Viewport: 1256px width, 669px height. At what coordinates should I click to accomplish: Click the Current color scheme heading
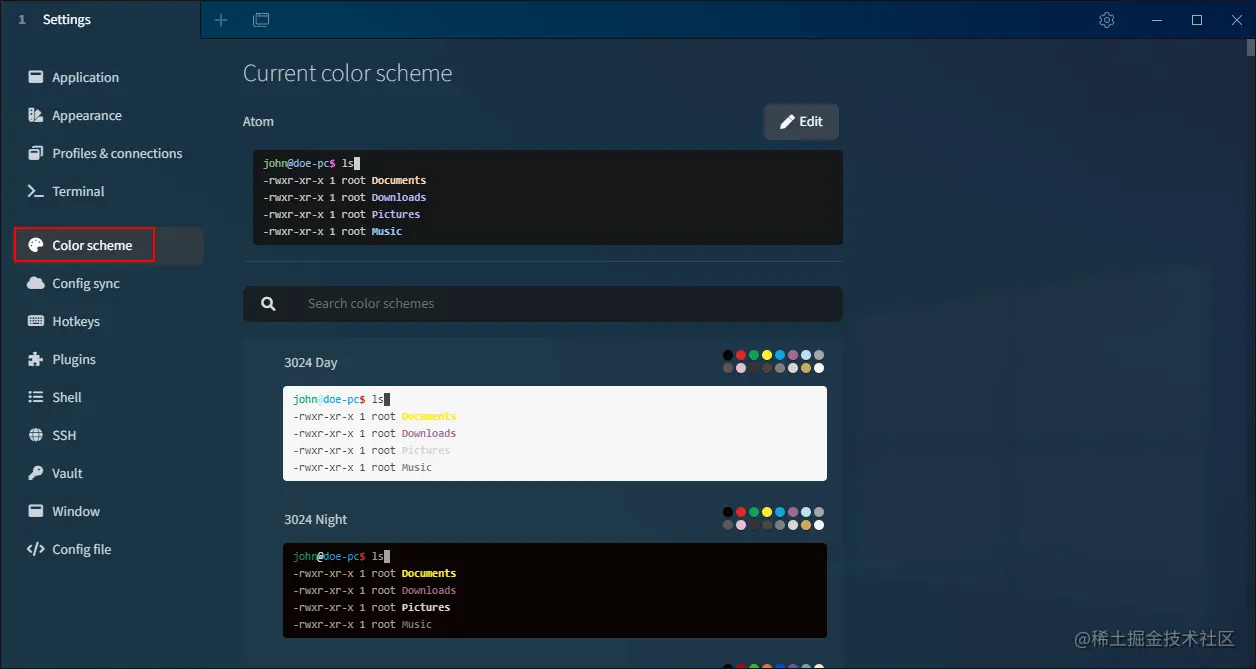pyautogui.click(x=348, y=73)
